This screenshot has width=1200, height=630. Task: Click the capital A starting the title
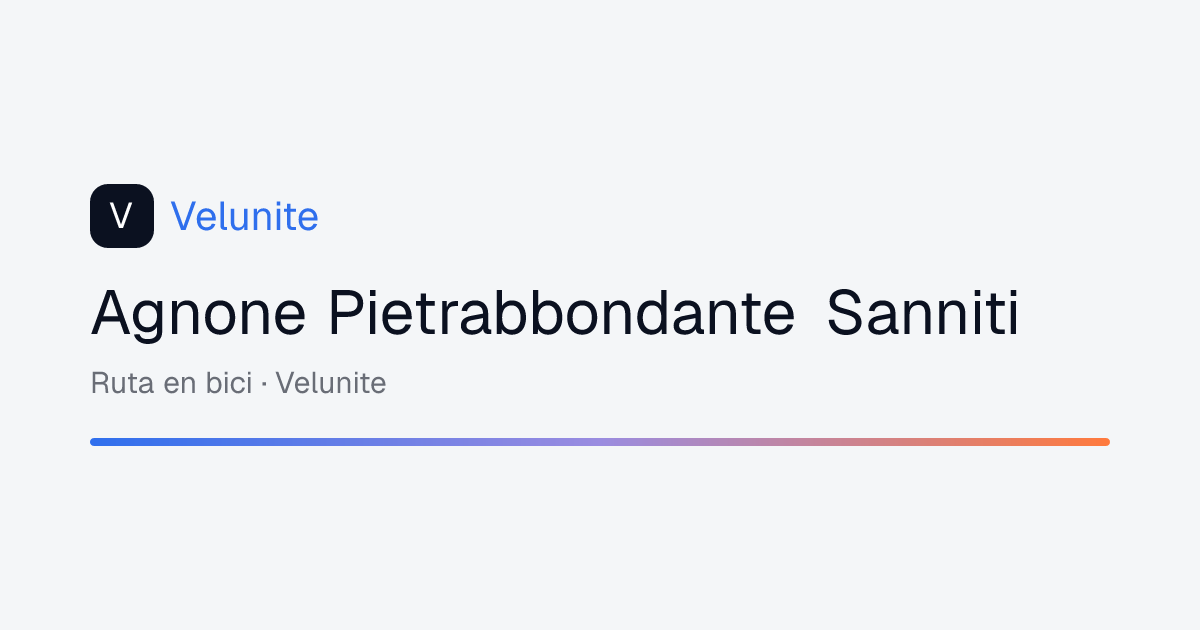click(x=113, y=313)
